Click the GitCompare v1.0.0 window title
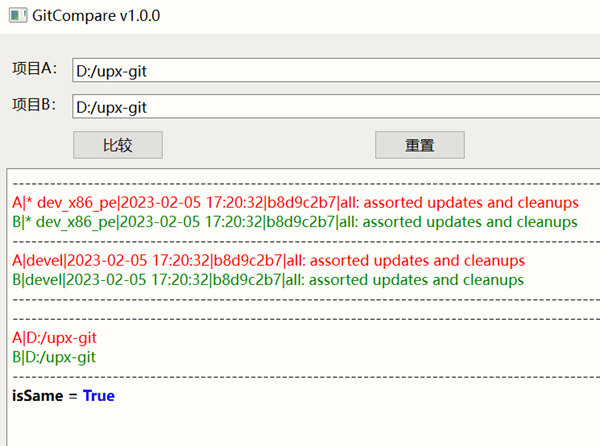This screenshot has height=446, width=600. (x=99, y=17)
